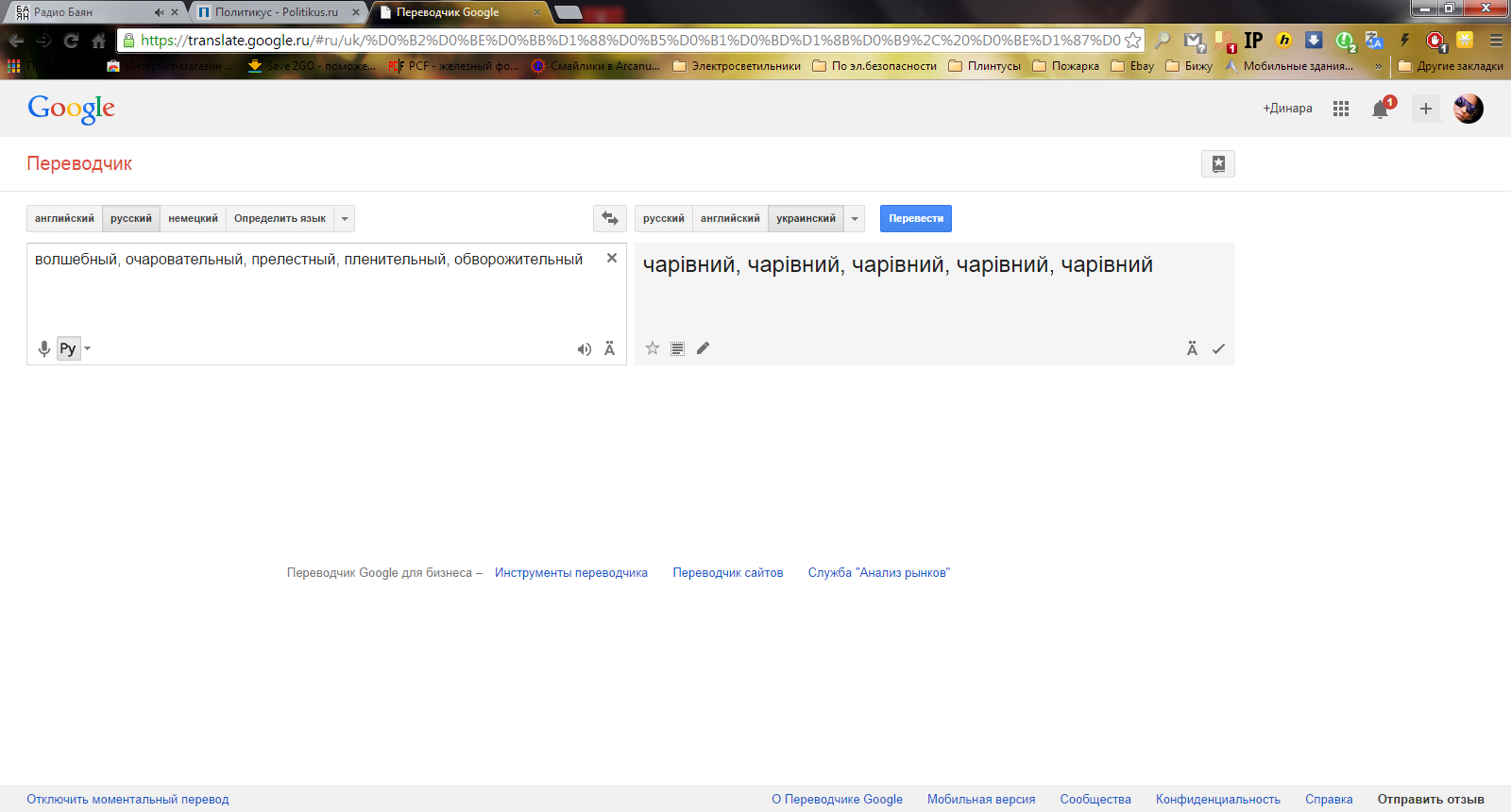
Task: Select Переводчик Google tab
Action: click(x=457, y=12)
